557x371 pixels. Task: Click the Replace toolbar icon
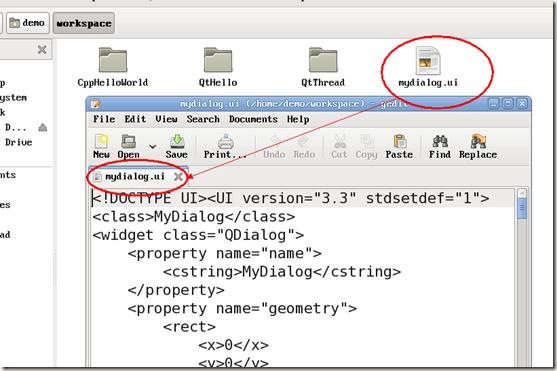(x=478, y=141)
